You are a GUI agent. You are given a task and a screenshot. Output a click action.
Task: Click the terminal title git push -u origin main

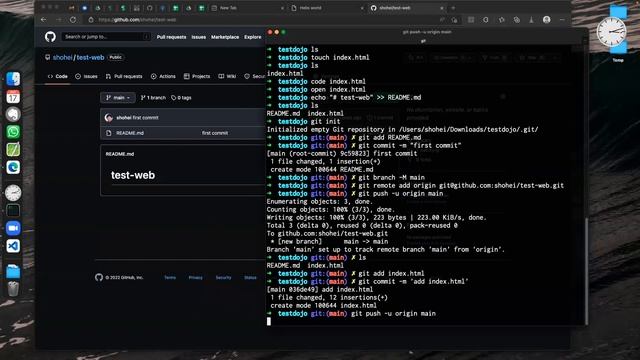coord(427,32)
